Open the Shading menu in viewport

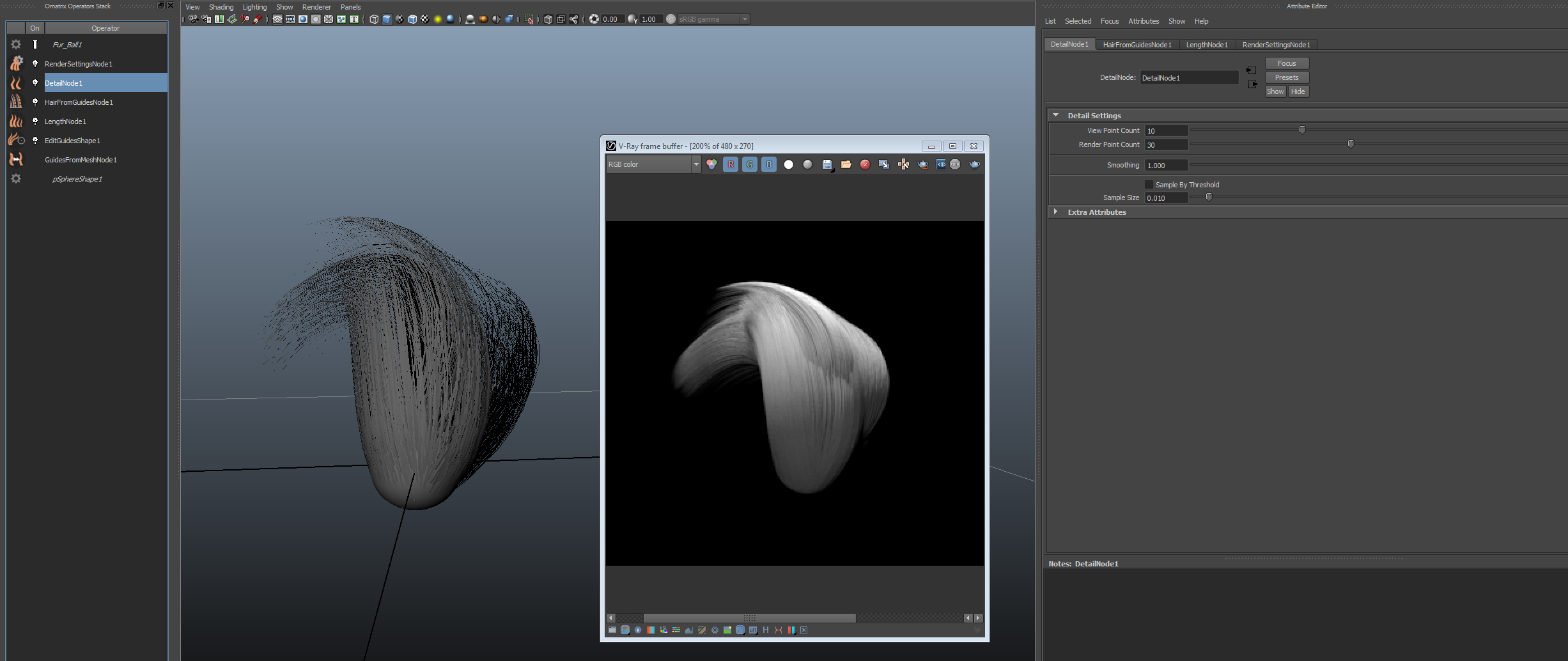(x=221, y=7)
